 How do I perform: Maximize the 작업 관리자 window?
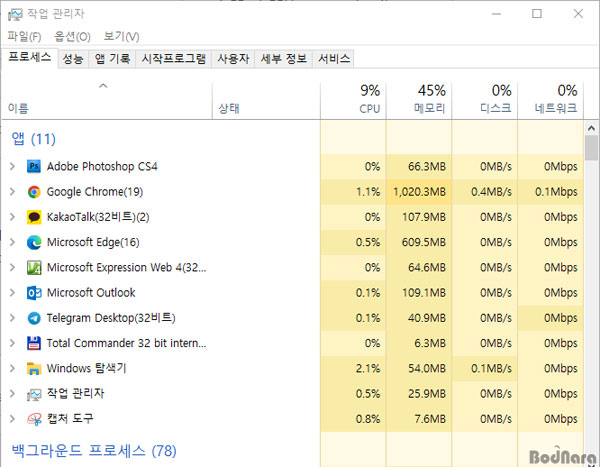[537, 14]
